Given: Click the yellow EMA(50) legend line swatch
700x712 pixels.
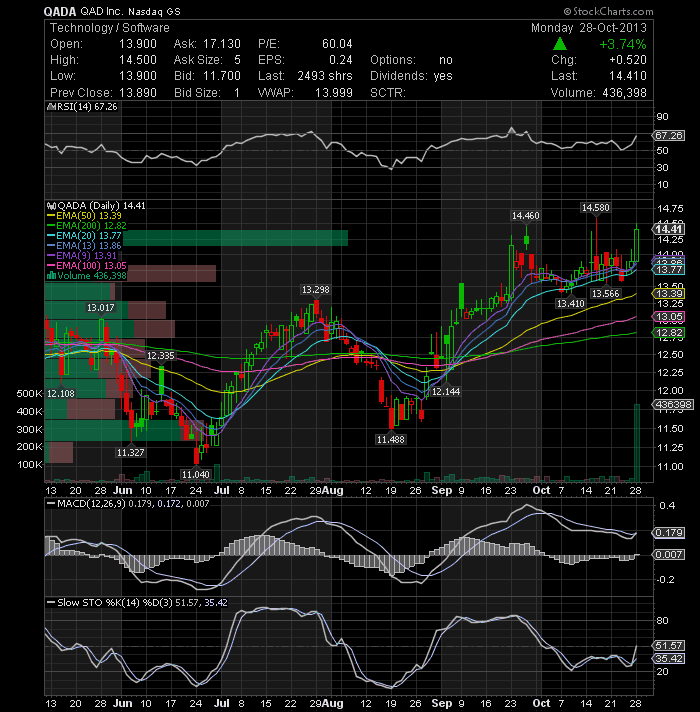Looking at the screenshot, I should point(51,216).
